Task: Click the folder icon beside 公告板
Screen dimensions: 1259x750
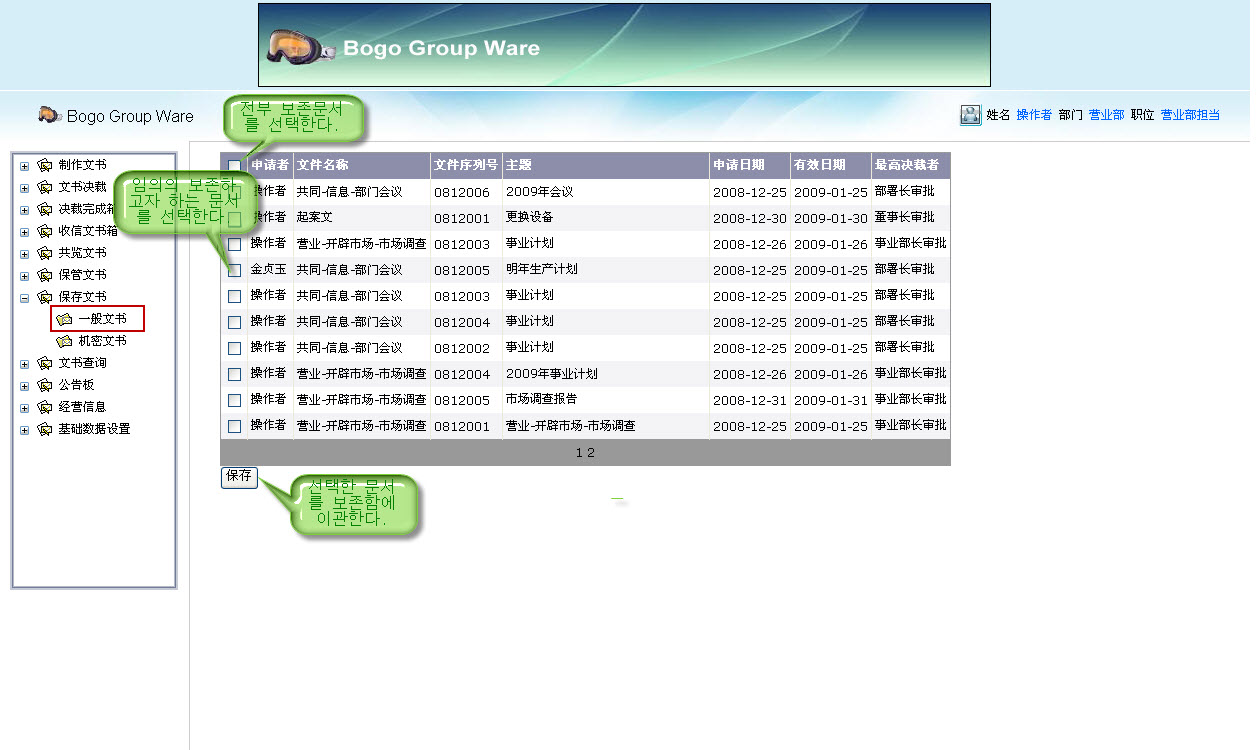Action: point(44,385)
